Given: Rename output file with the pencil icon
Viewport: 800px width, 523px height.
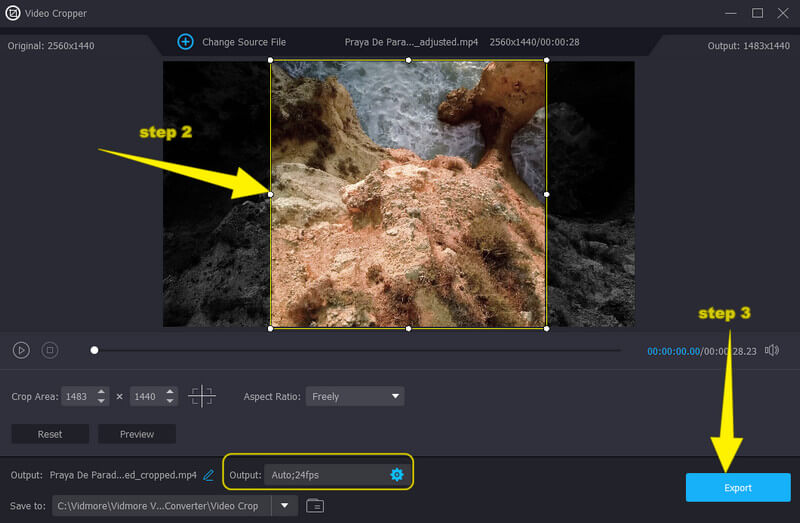Looking at the screenshot, I should click(x=209, y=475).
